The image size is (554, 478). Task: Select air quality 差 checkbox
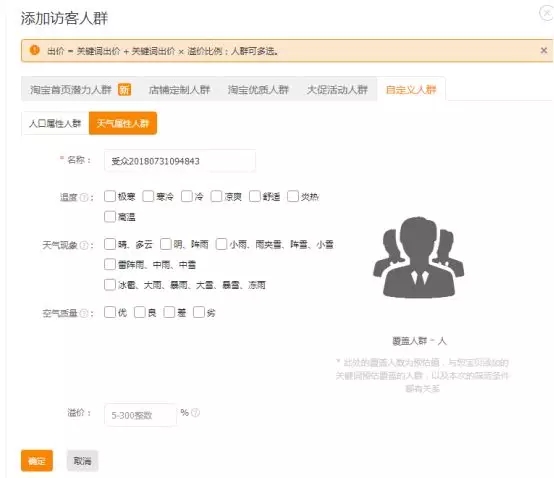169,312
